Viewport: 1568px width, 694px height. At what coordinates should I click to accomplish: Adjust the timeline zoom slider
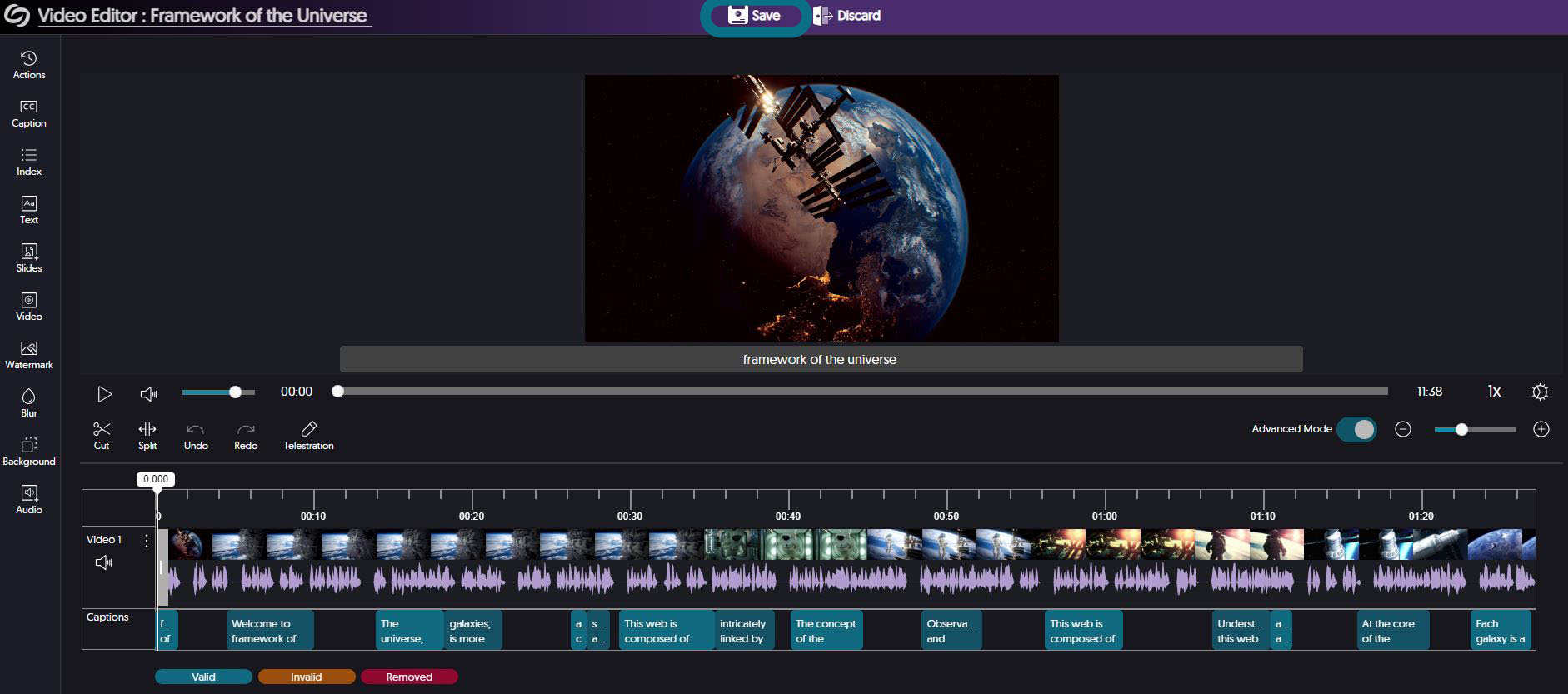[x=1475, y=429]
